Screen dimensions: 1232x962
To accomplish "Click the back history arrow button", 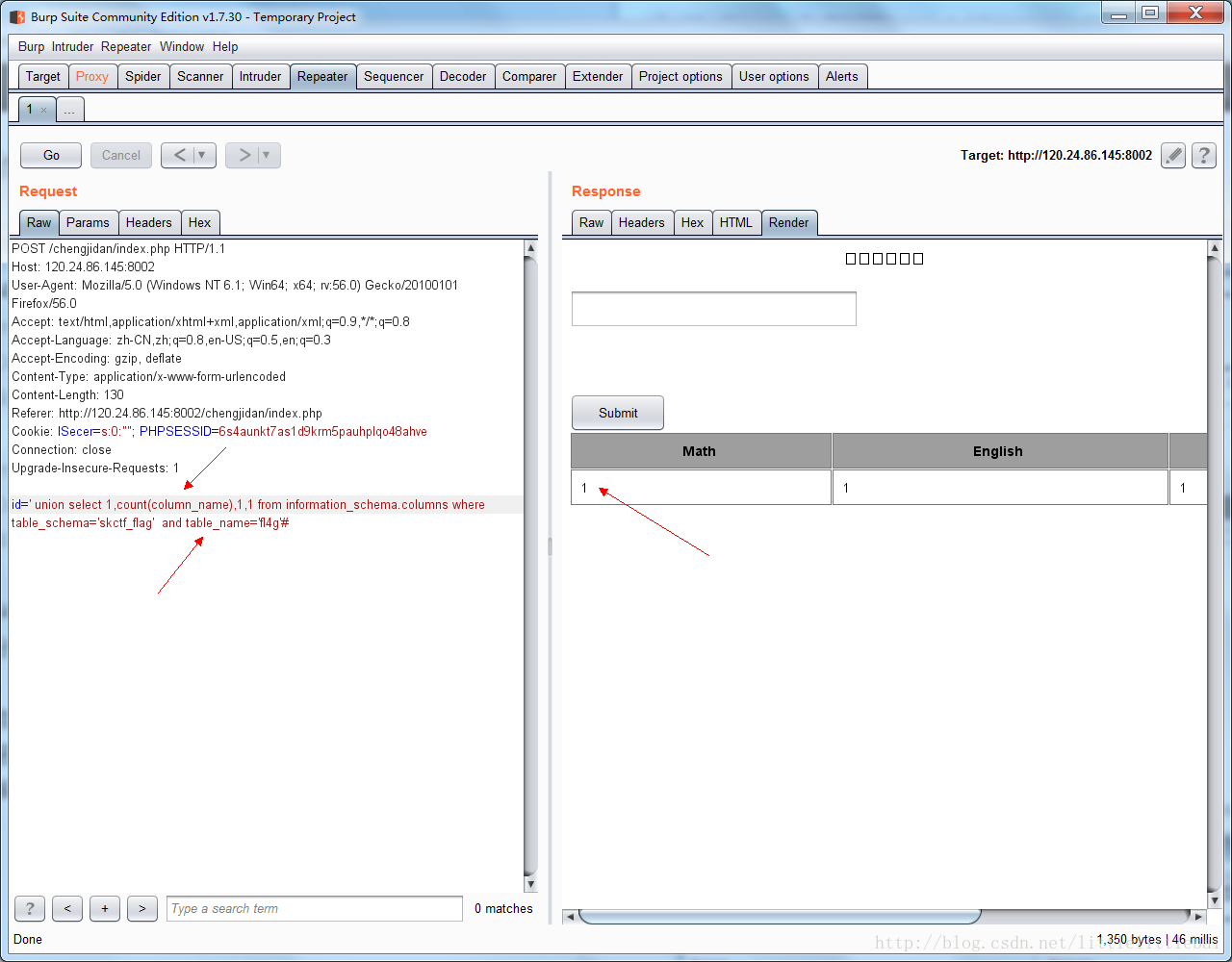I will tap(180, 155).
